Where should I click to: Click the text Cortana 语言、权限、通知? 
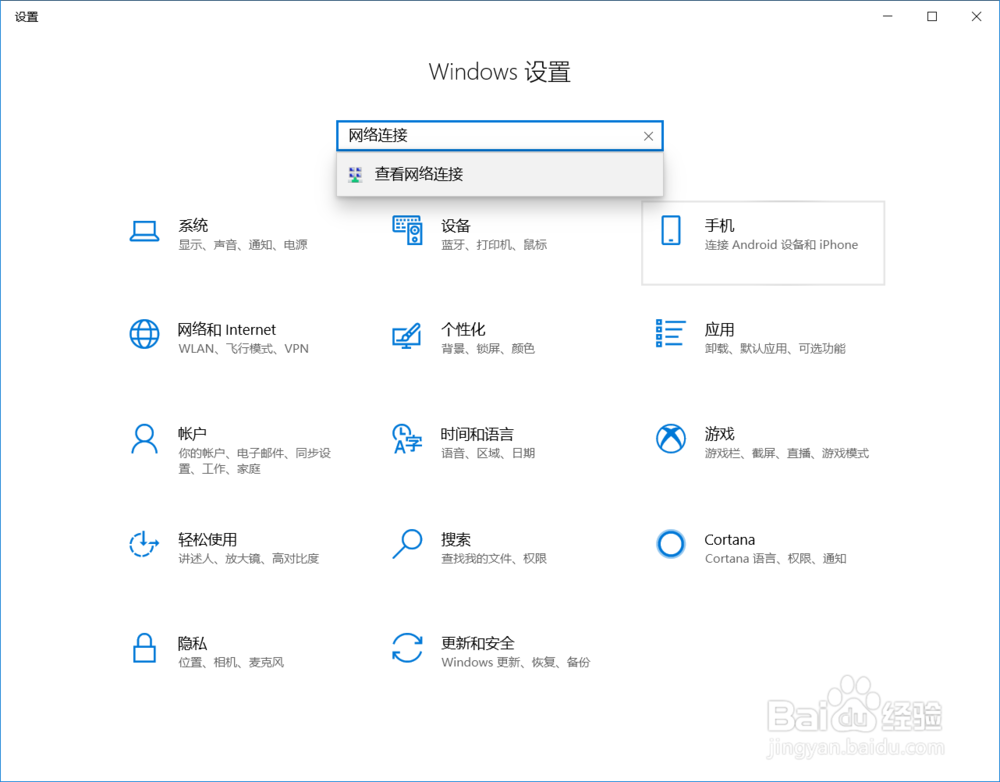click(x=776, y=559)
